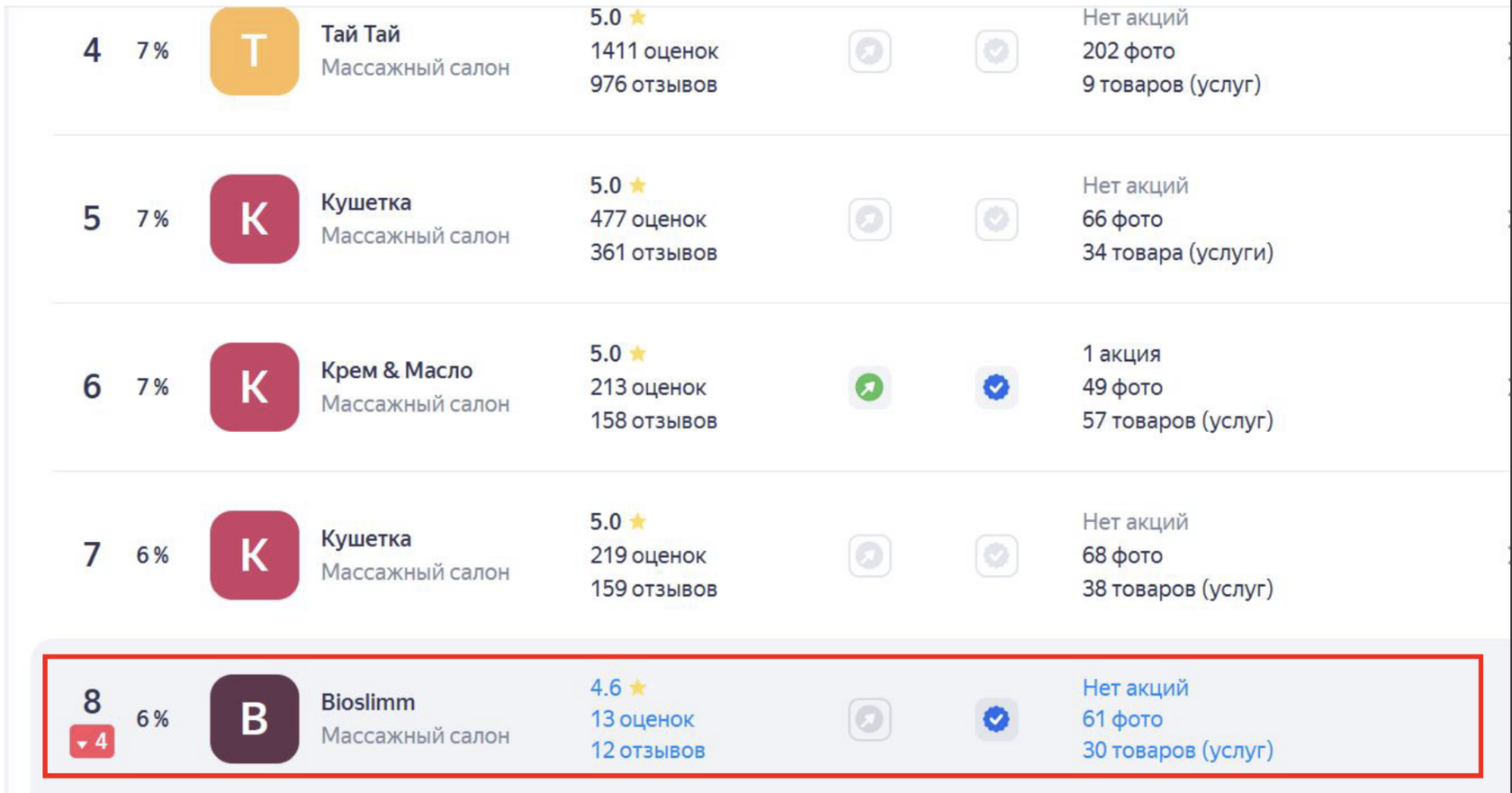1512x793 pixels.
Task: Click the Bioslimm salon name
Action: coord(368,702)
